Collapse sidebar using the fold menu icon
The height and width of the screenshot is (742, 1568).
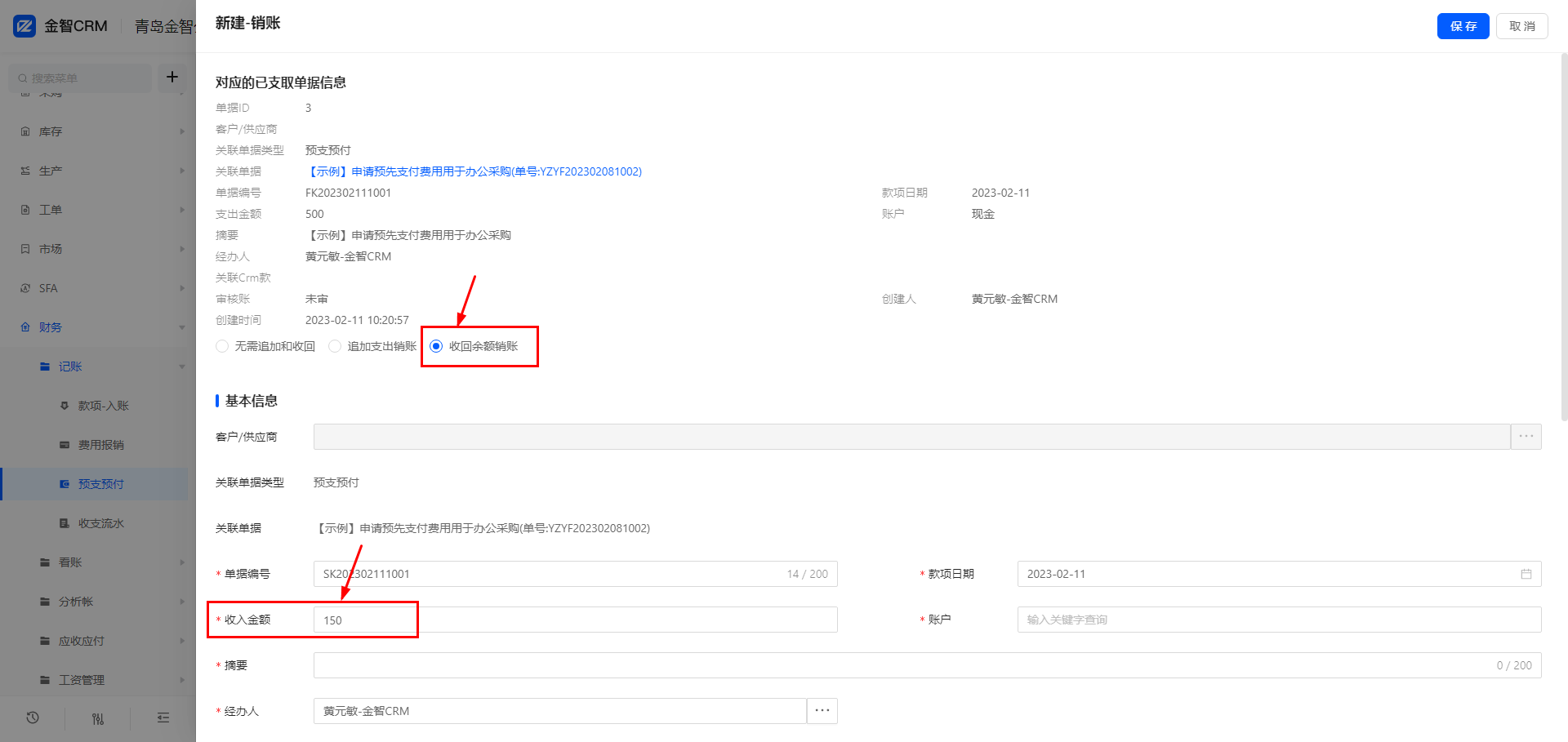point(163,718)
